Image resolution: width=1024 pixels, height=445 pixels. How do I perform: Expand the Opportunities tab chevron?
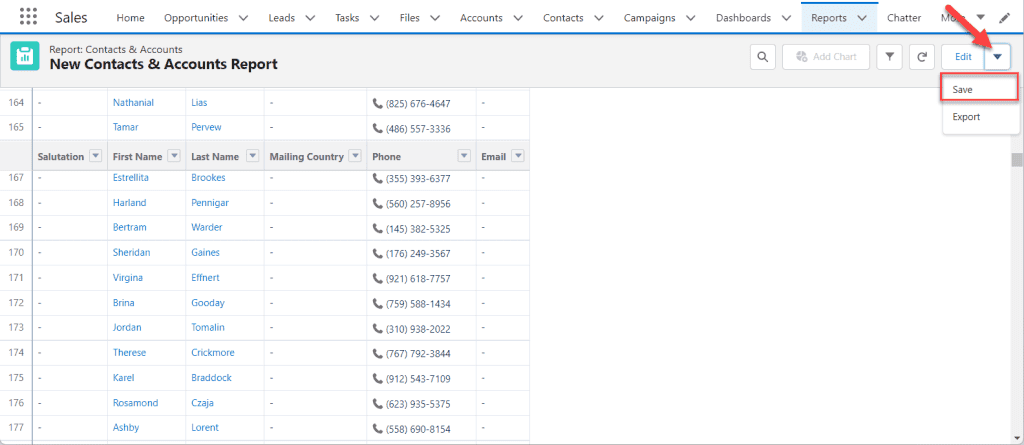point(243,18)
